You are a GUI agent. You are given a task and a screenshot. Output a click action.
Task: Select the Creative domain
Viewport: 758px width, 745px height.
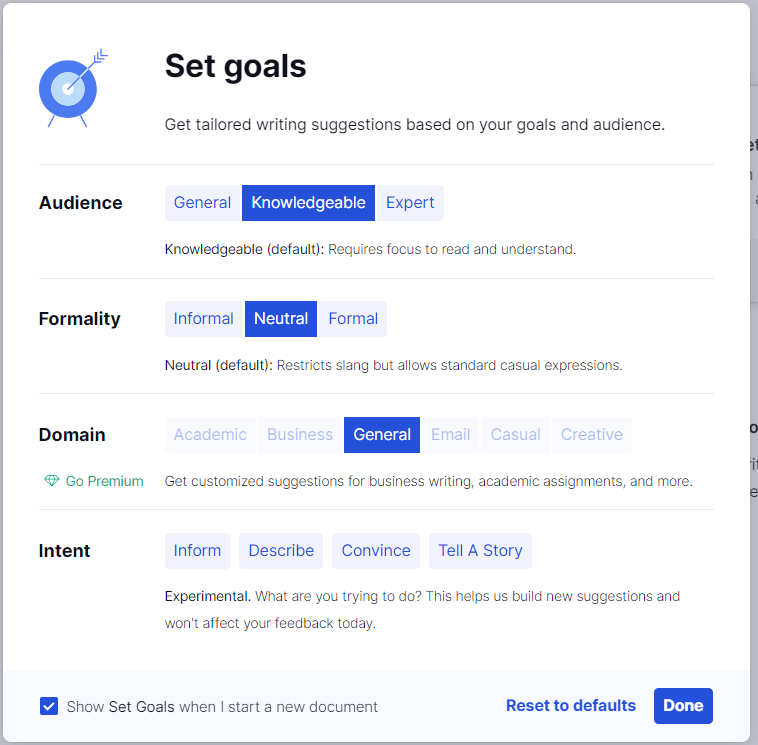(592, 435)
